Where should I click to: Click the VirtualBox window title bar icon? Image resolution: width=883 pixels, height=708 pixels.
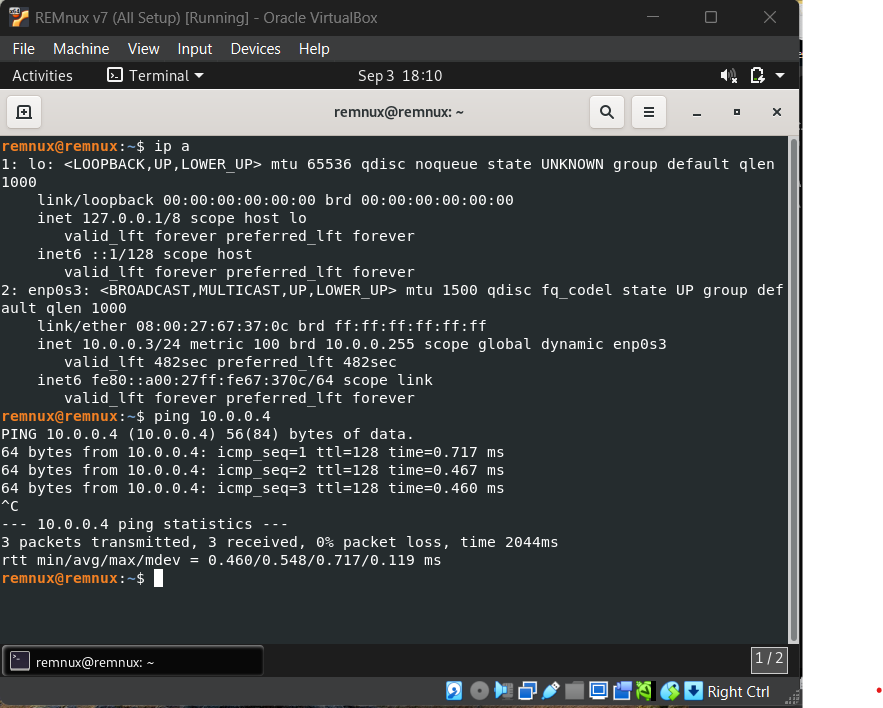click(19, 17)
